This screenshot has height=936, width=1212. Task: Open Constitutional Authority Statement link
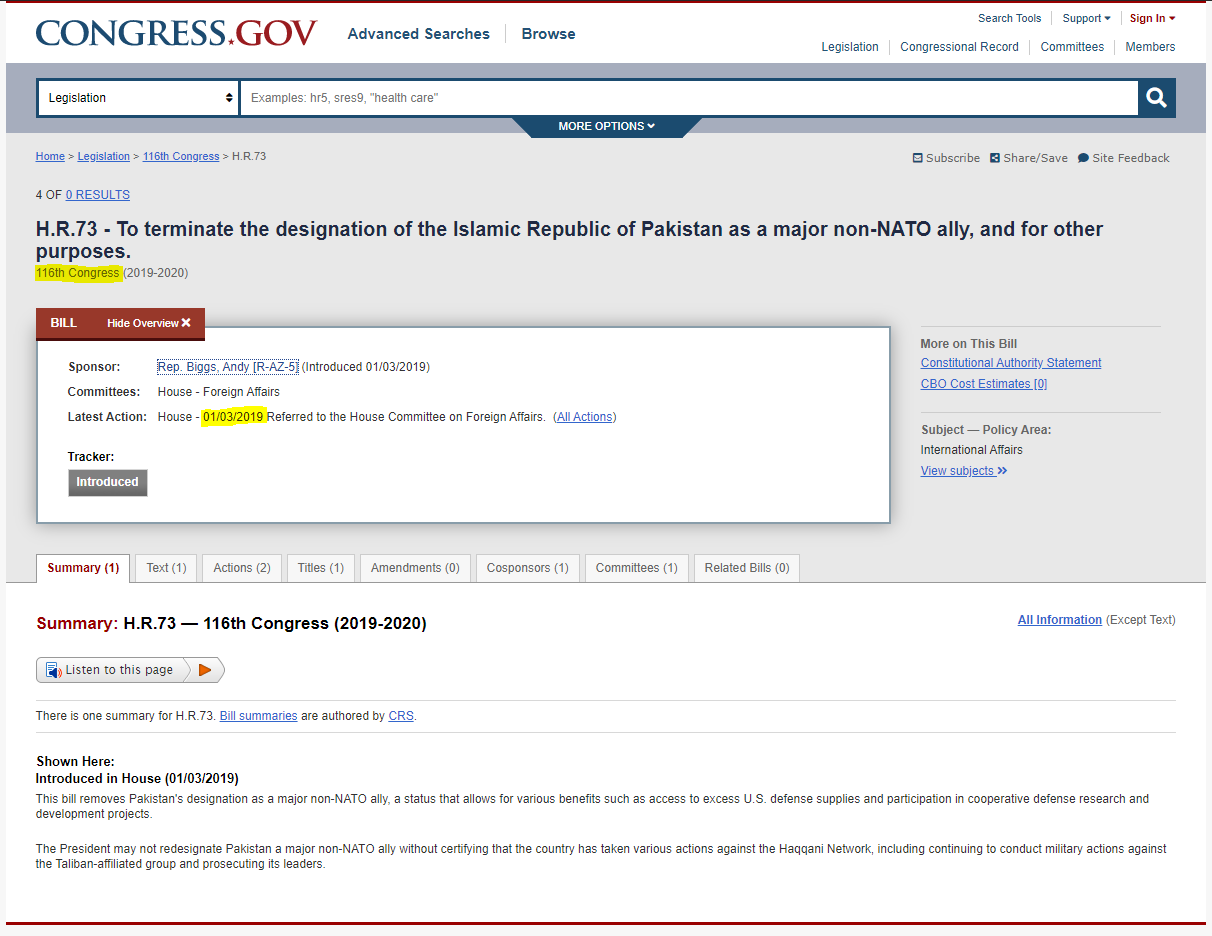[x=1011, y=363]
